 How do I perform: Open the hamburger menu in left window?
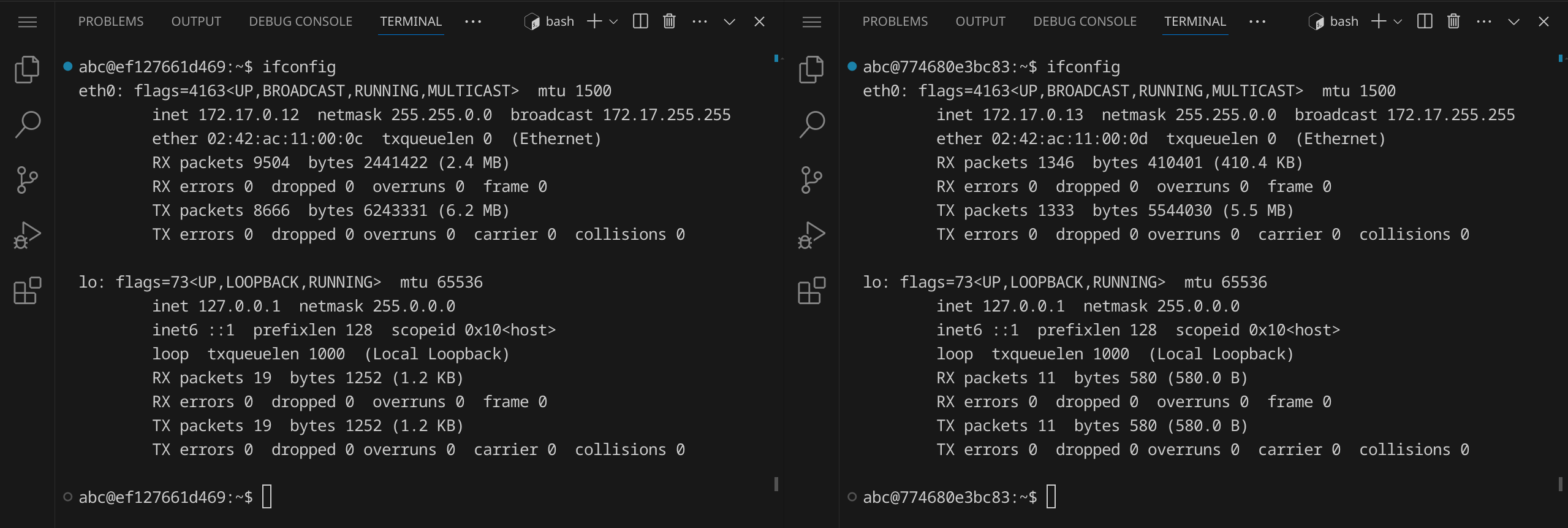click(x=28, y=22)
